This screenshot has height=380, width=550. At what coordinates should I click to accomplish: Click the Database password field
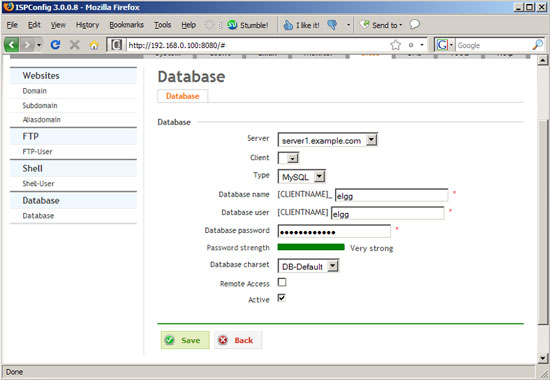(x=334, y=232)
